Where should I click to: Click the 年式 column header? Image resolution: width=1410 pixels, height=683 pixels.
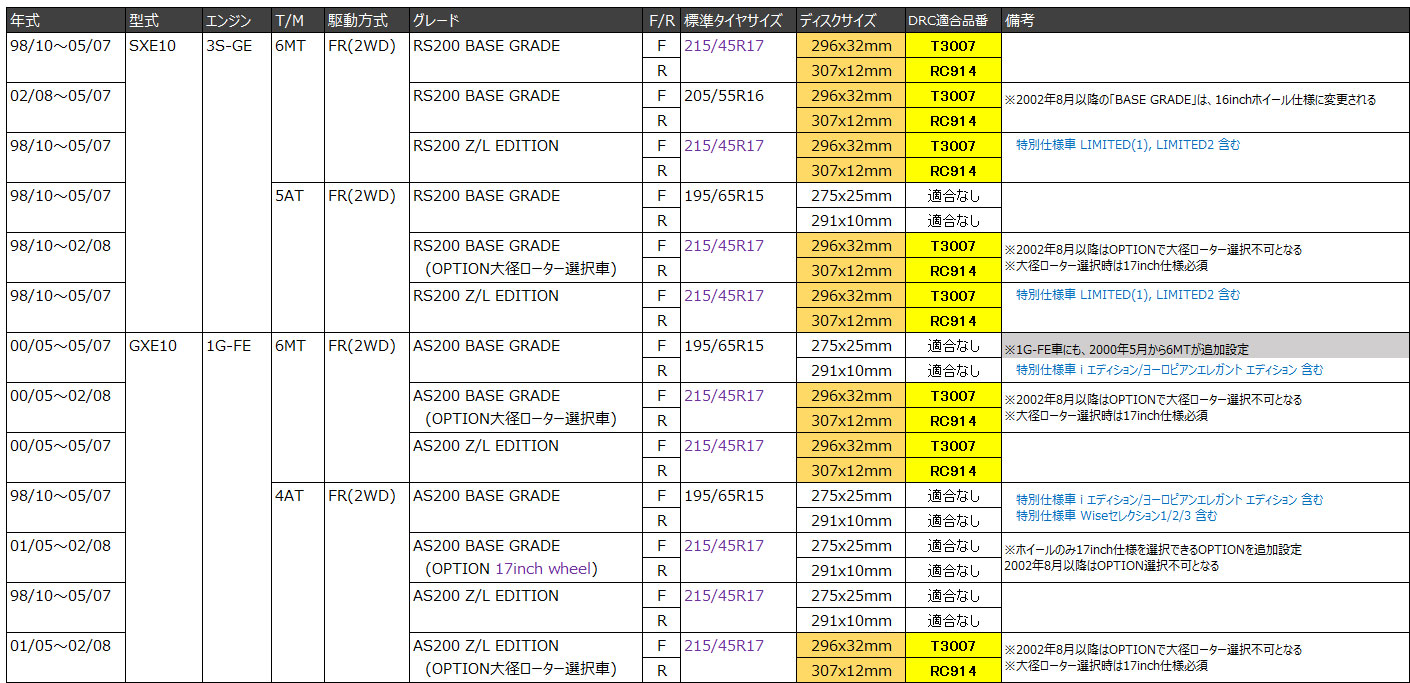tap(67, 21)
